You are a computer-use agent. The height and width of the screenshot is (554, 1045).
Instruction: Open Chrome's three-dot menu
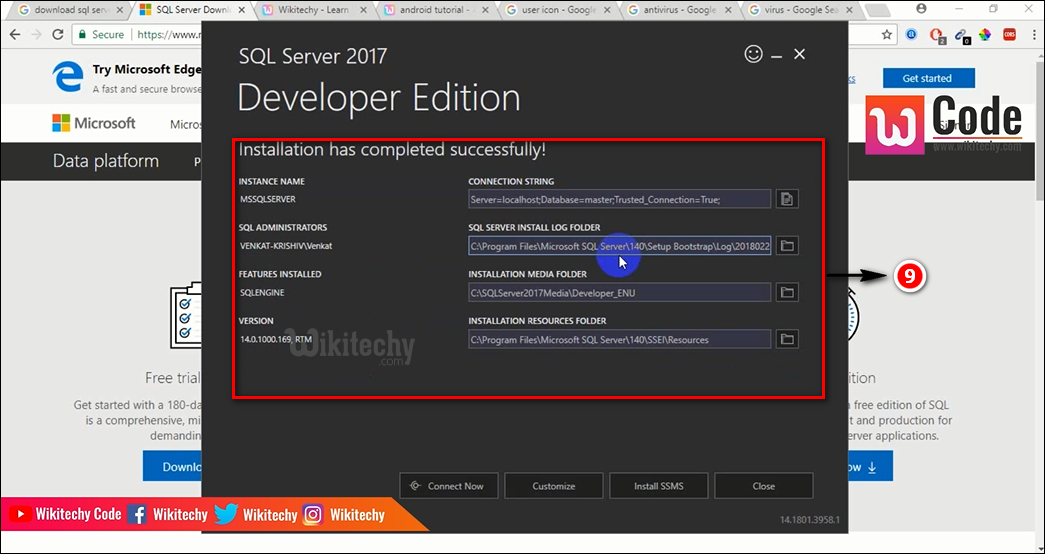[1032, 34]
